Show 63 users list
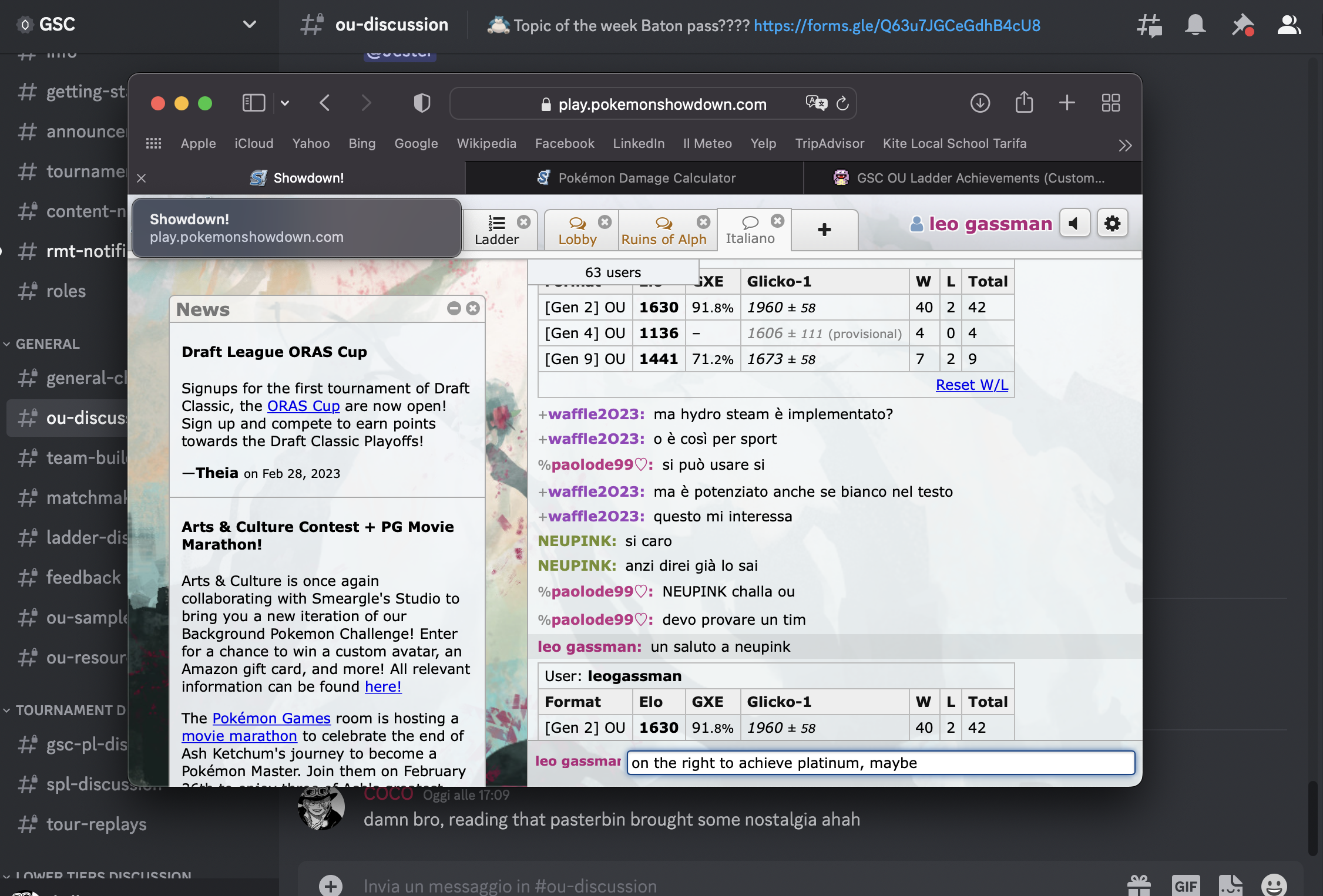1323x896 pixels. pos(613,272)
